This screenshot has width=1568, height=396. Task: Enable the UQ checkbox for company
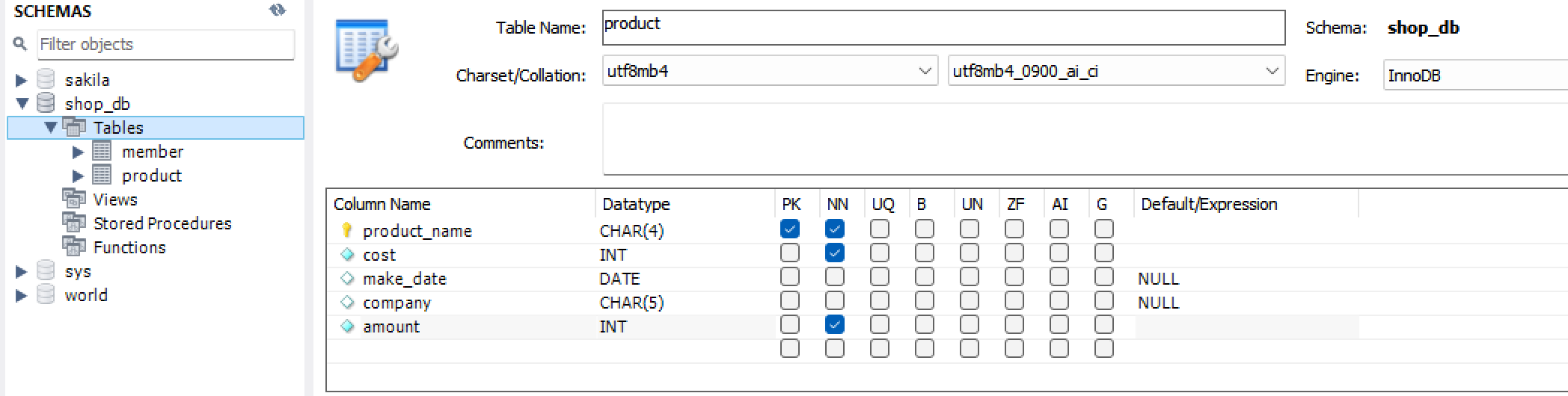(x=879, y=300)
